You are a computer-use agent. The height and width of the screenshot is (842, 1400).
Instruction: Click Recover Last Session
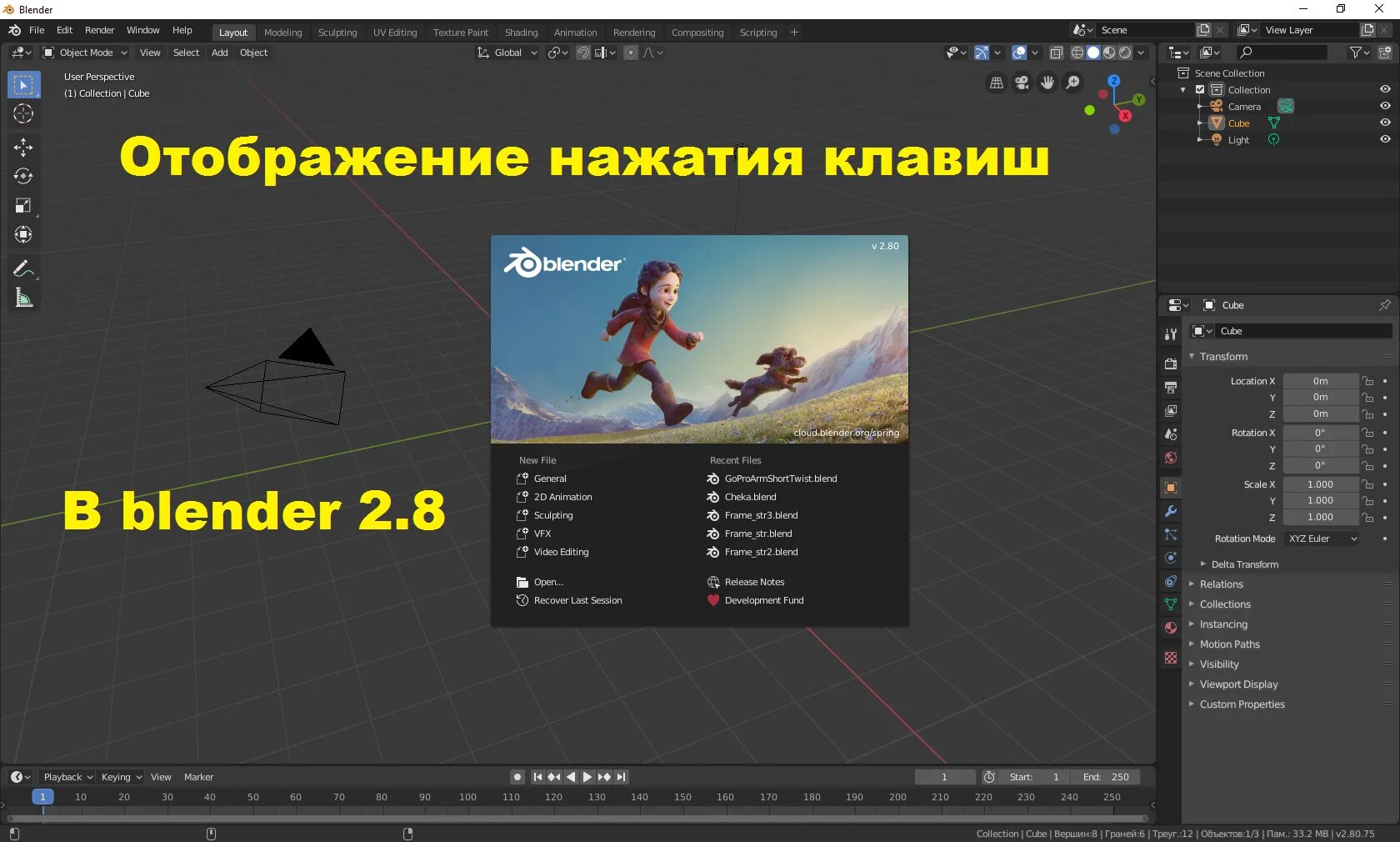coord(569,600)
